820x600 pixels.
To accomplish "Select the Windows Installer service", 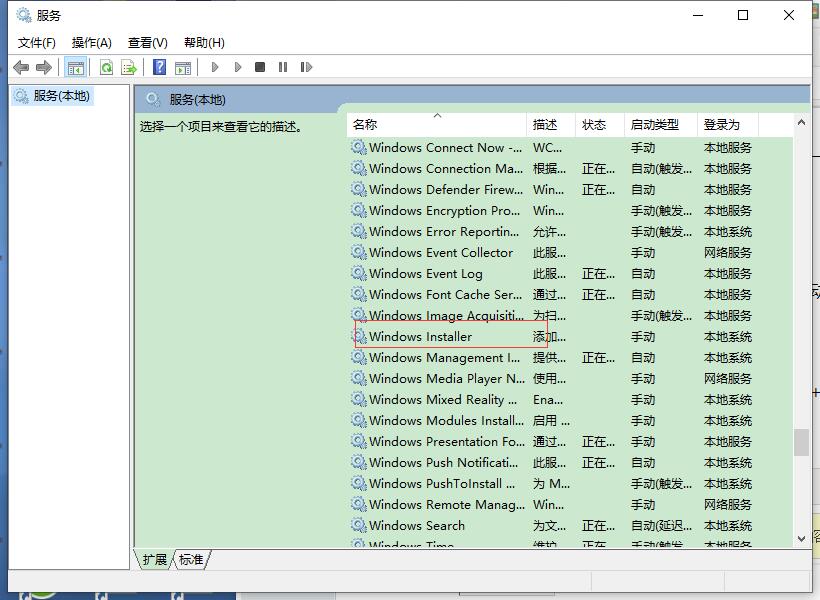I will coord(570,337).
